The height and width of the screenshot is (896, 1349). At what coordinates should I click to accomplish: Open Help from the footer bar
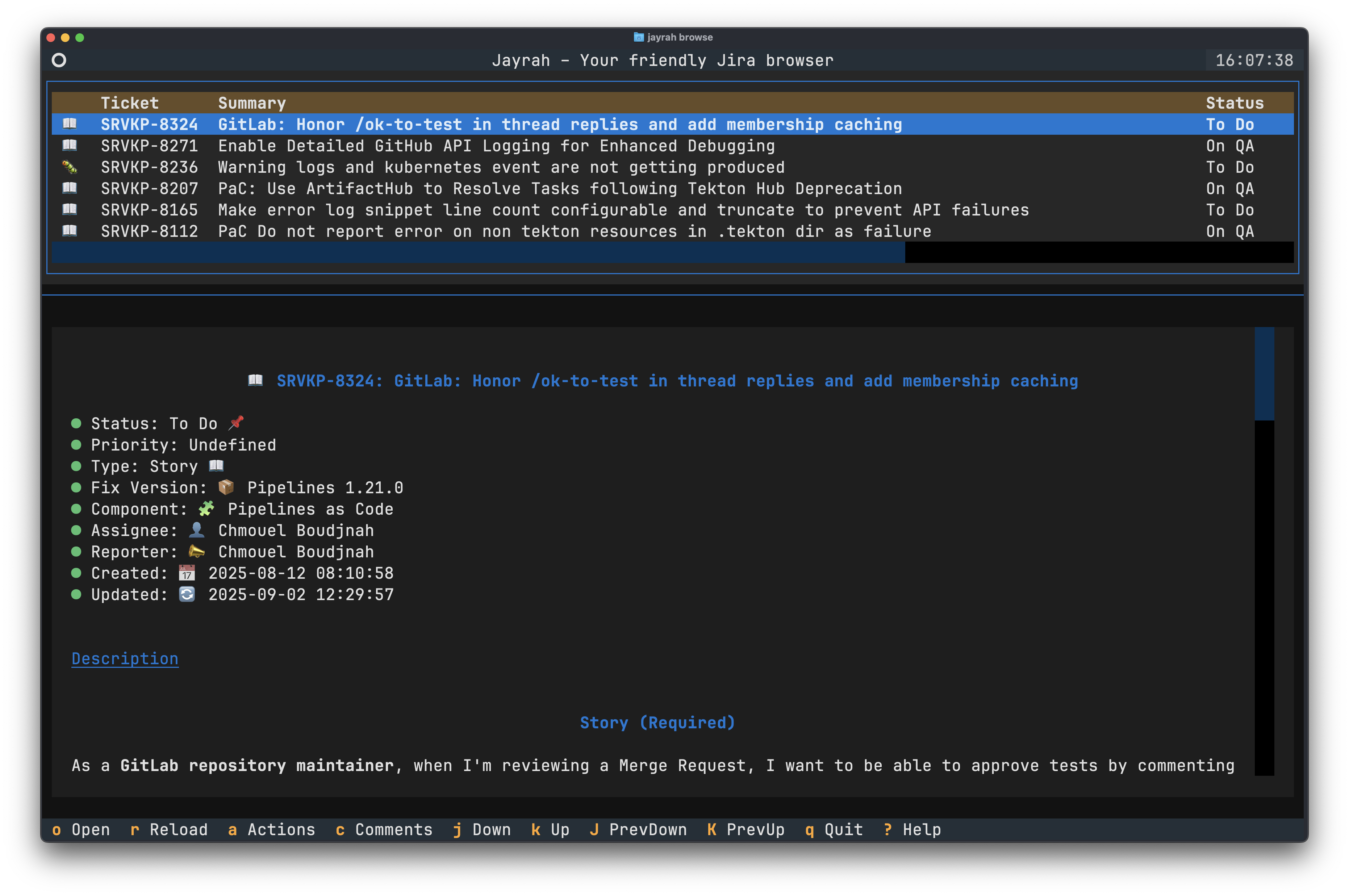click(x=912, y=829)
